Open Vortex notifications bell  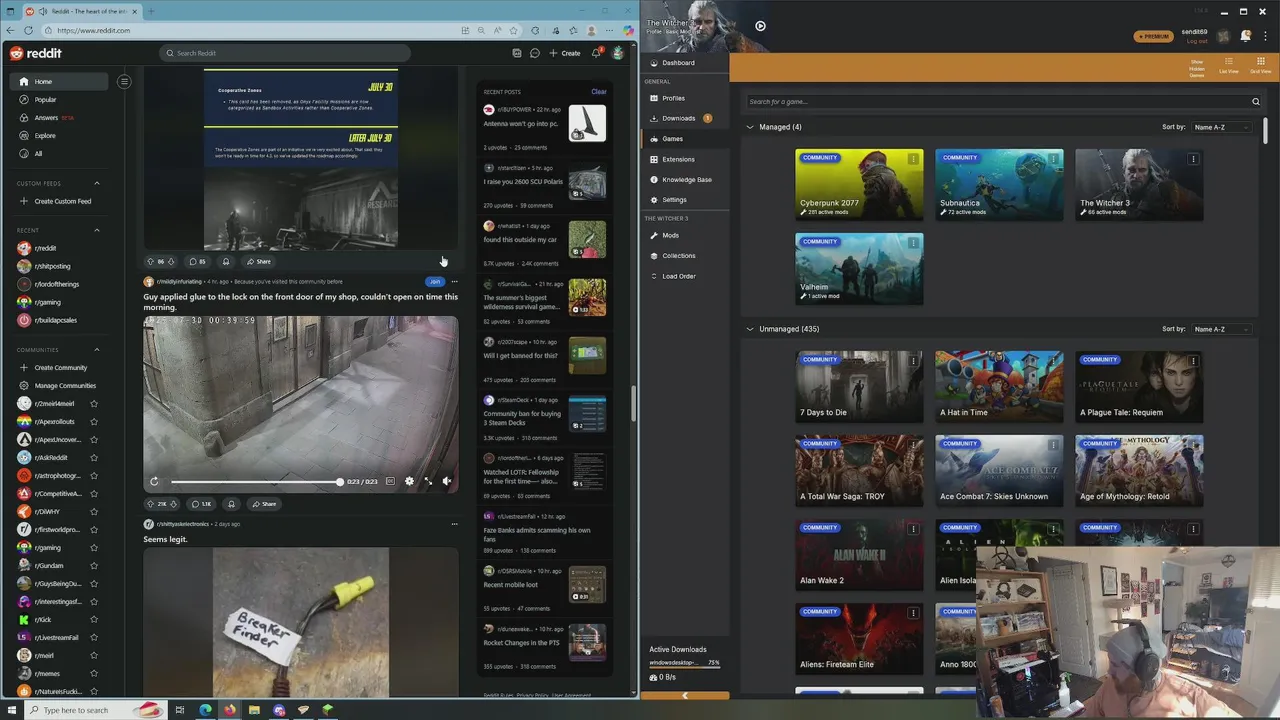pos(1246,36)
